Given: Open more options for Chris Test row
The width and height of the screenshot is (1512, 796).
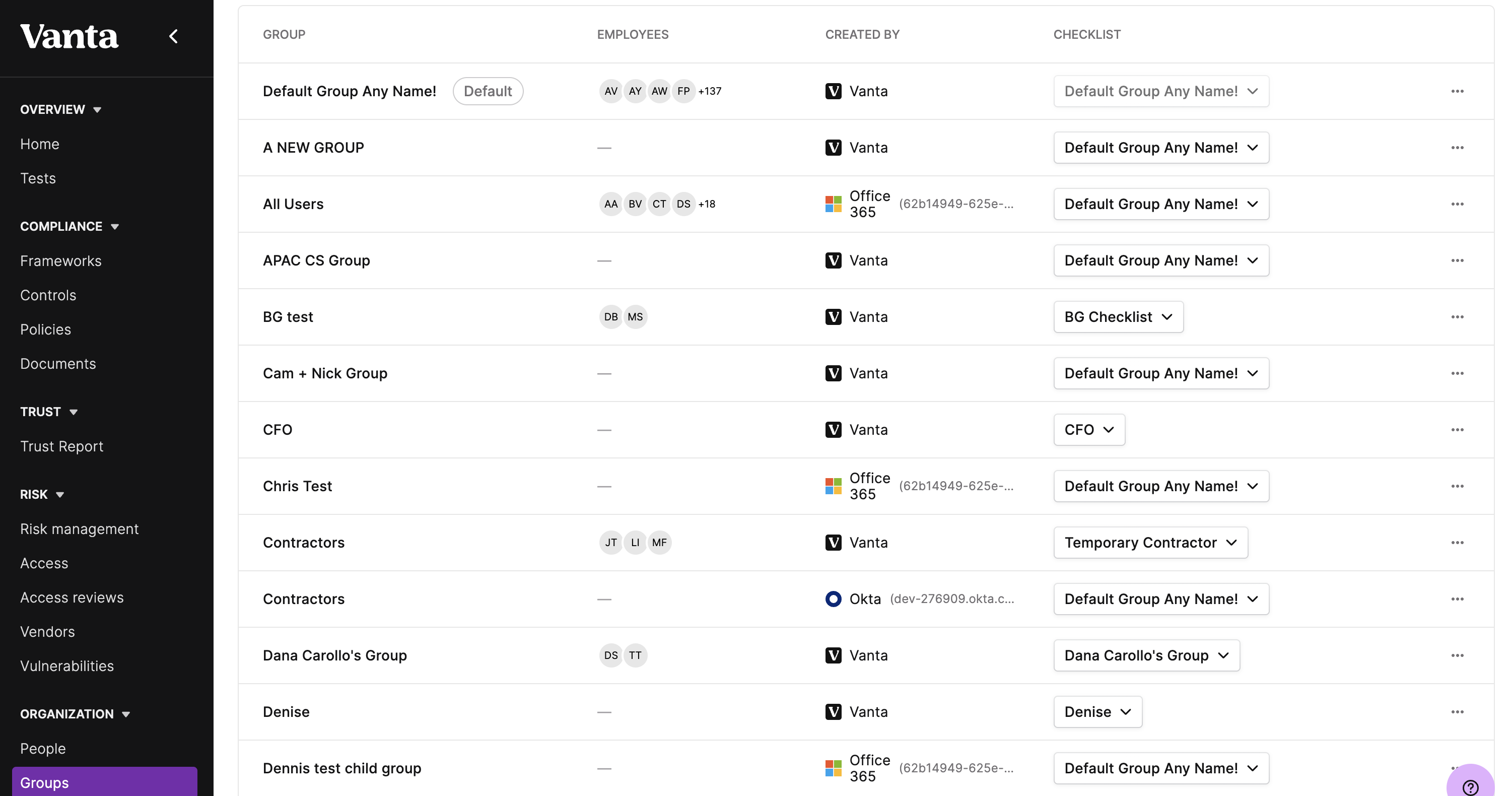Looking at the screenshot, I should (1457, 486).
